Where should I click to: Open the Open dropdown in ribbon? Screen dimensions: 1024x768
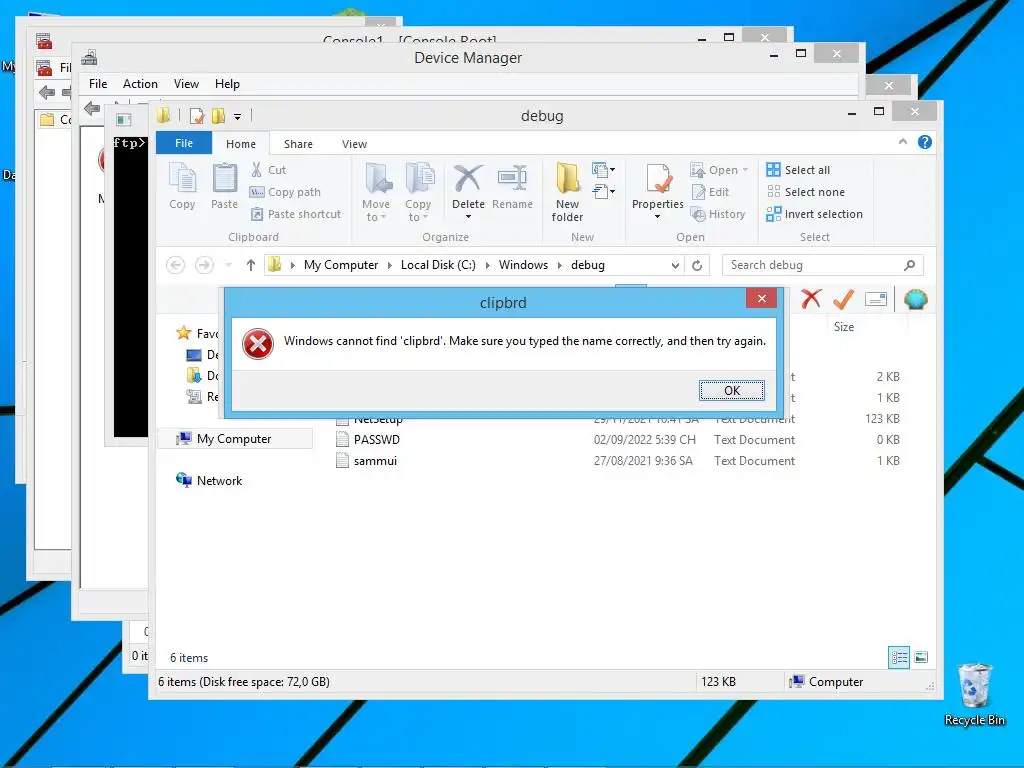click(719, 170)
